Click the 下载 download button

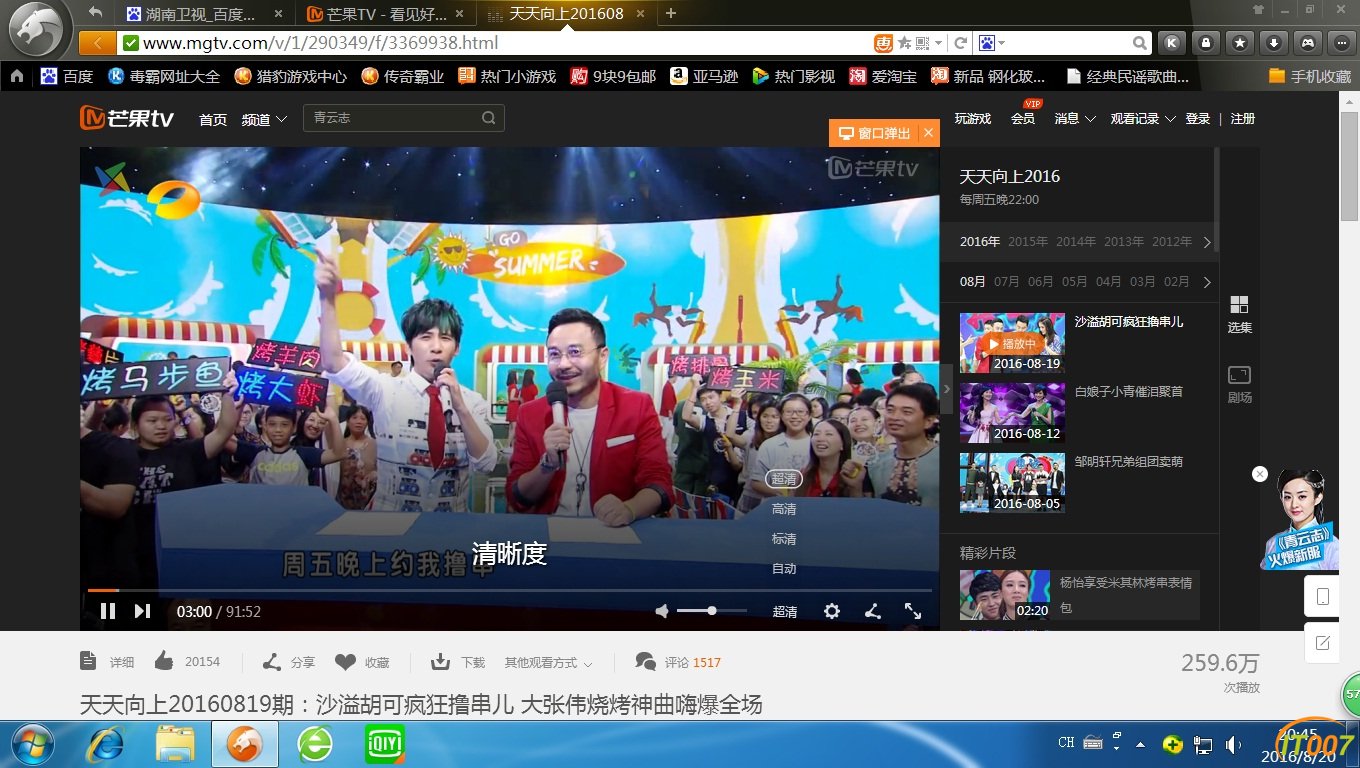[x=458, y=662]
